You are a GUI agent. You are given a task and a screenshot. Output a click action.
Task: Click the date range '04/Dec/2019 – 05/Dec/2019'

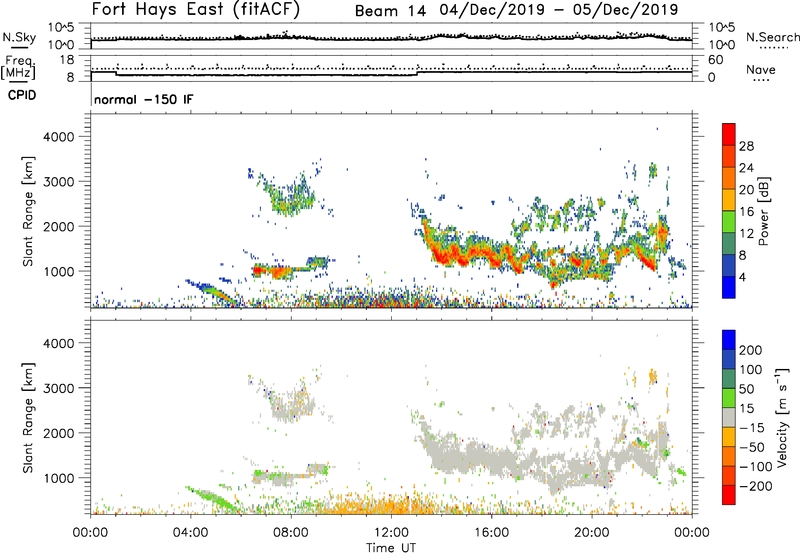559,10
